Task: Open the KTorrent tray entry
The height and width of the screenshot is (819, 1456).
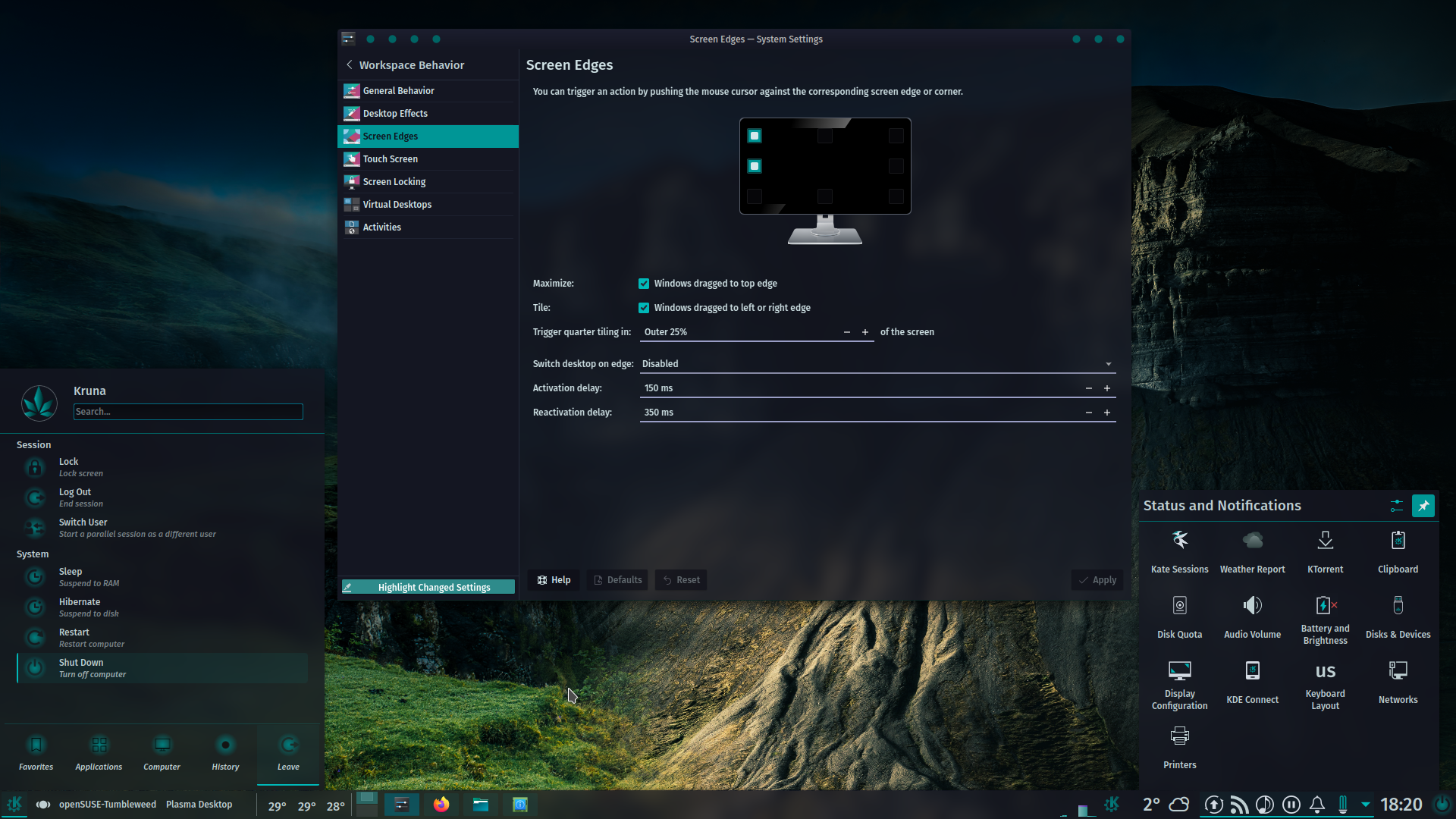Action: [1325, 552]
